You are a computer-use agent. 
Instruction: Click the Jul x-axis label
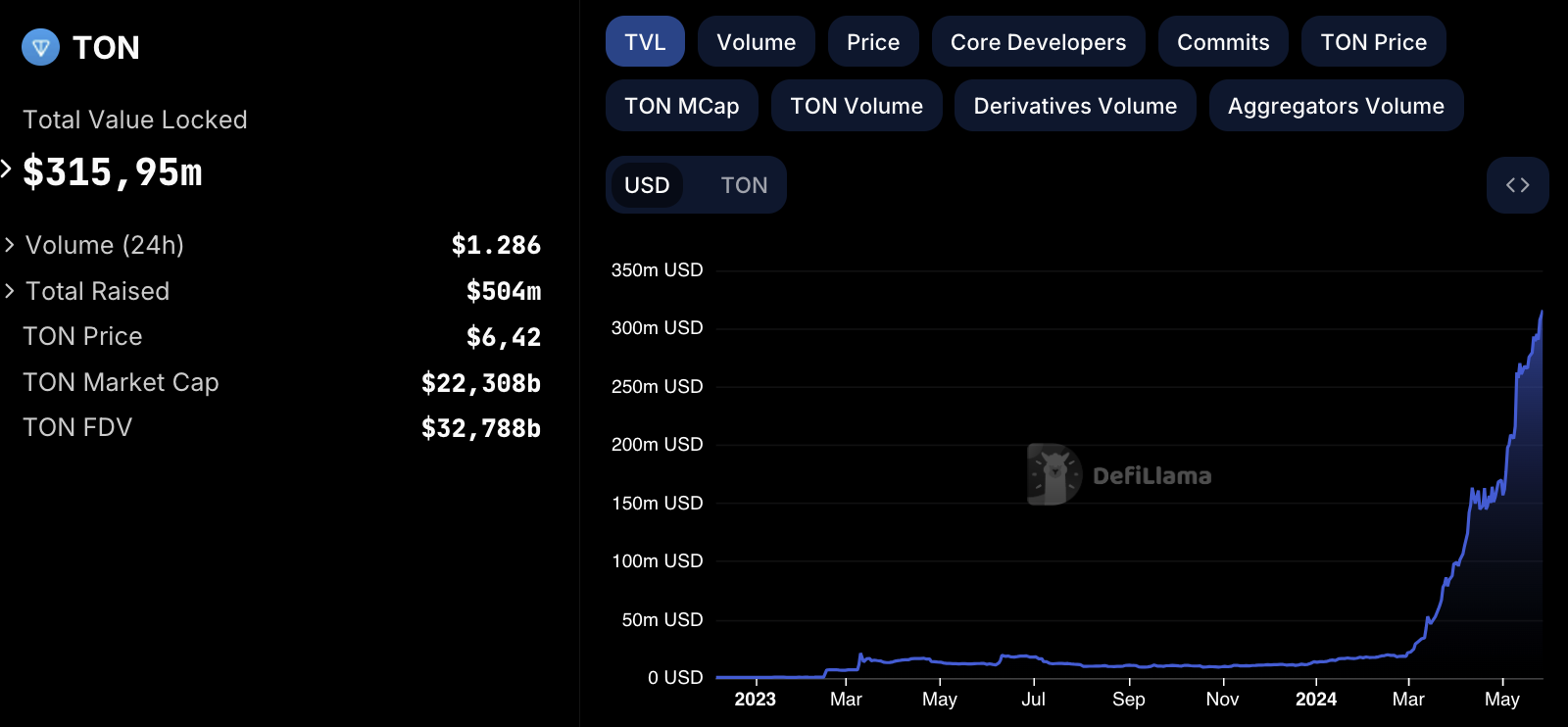tap(1033, 699)
